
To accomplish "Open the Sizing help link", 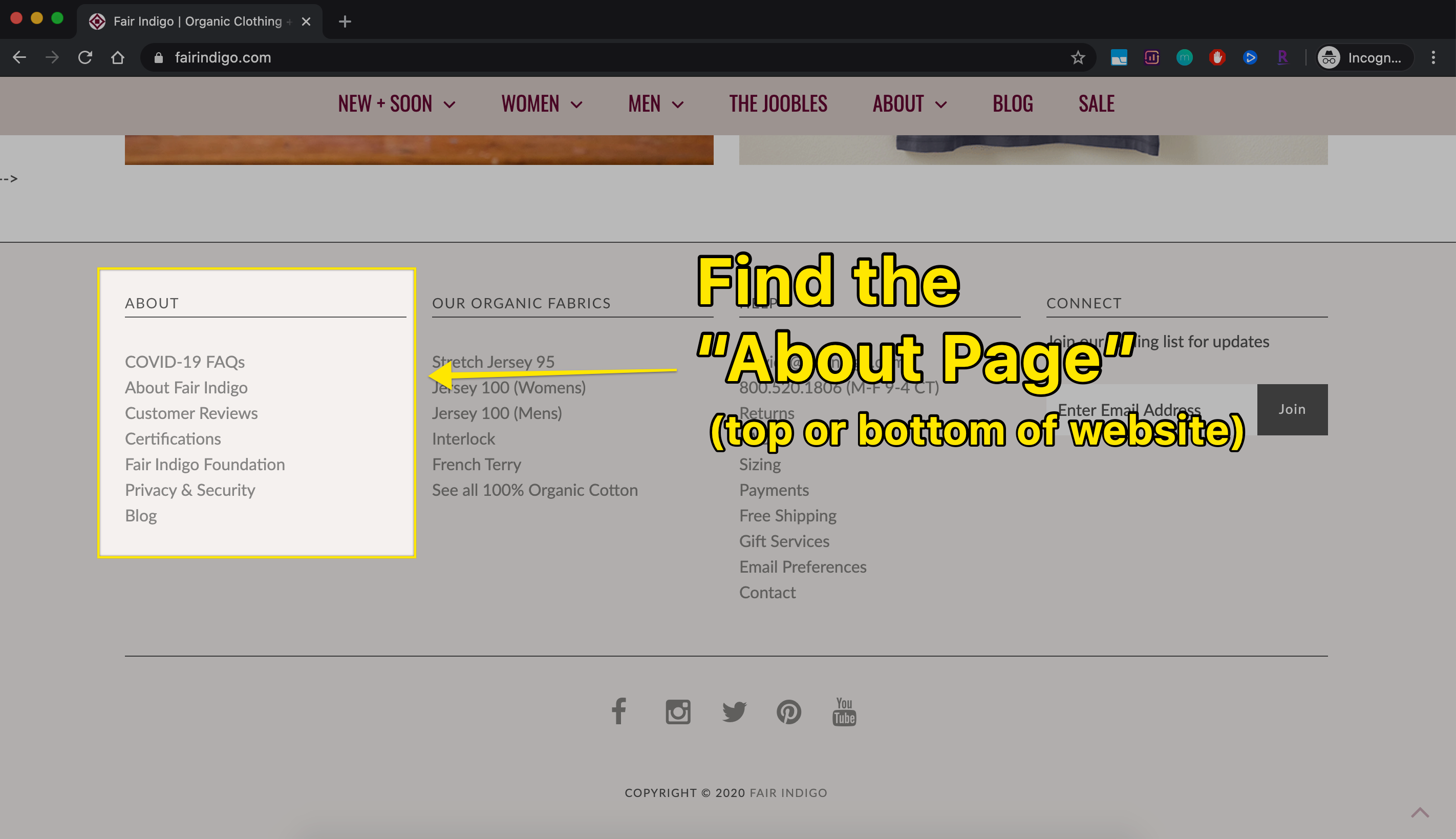I will [x=760, y=464].
